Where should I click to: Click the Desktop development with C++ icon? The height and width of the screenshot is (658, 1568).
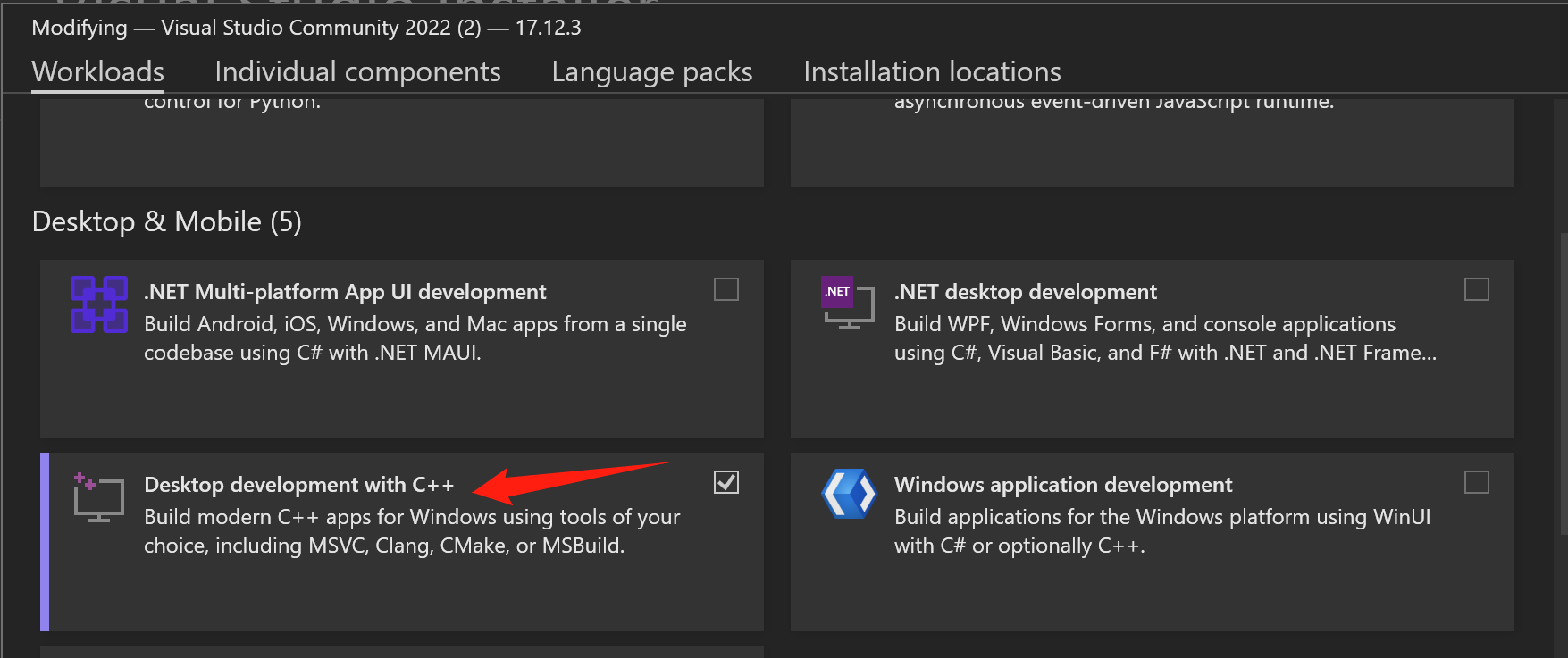pos(98,497)
